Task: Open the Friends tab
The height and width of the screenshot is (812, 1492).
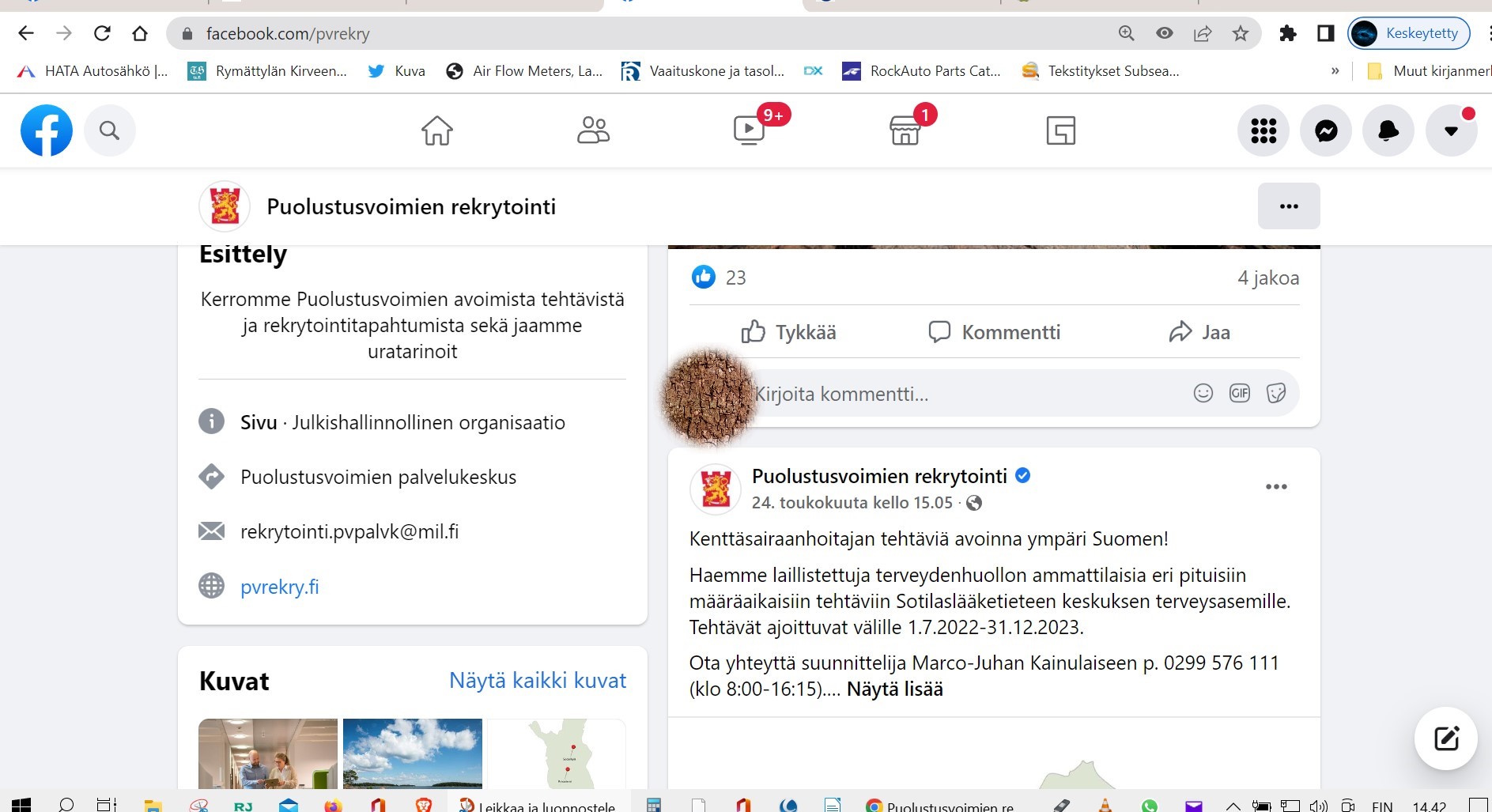Action: tap(593, 130)
